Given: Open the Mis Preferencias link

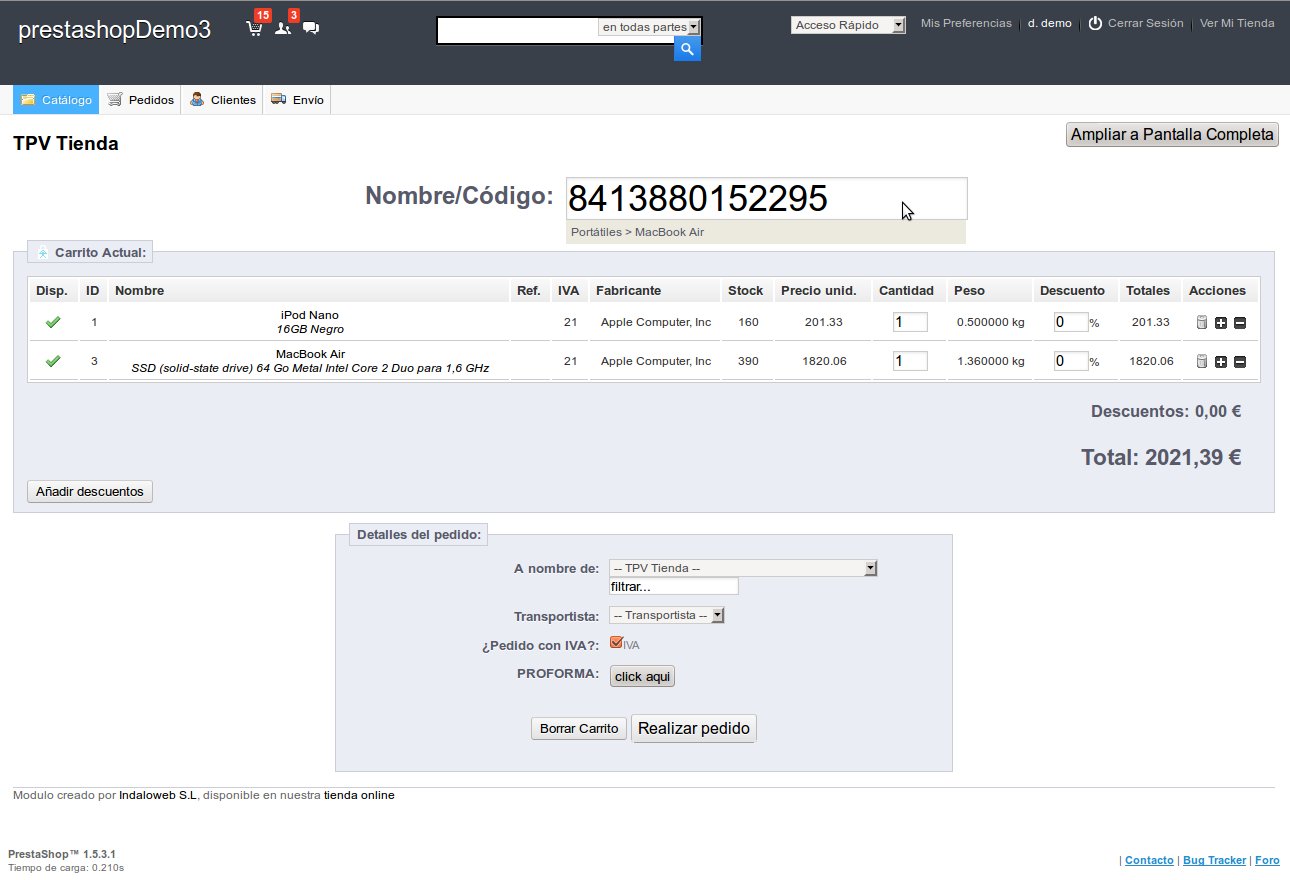Looking at the screenshot, I should 966,23.
